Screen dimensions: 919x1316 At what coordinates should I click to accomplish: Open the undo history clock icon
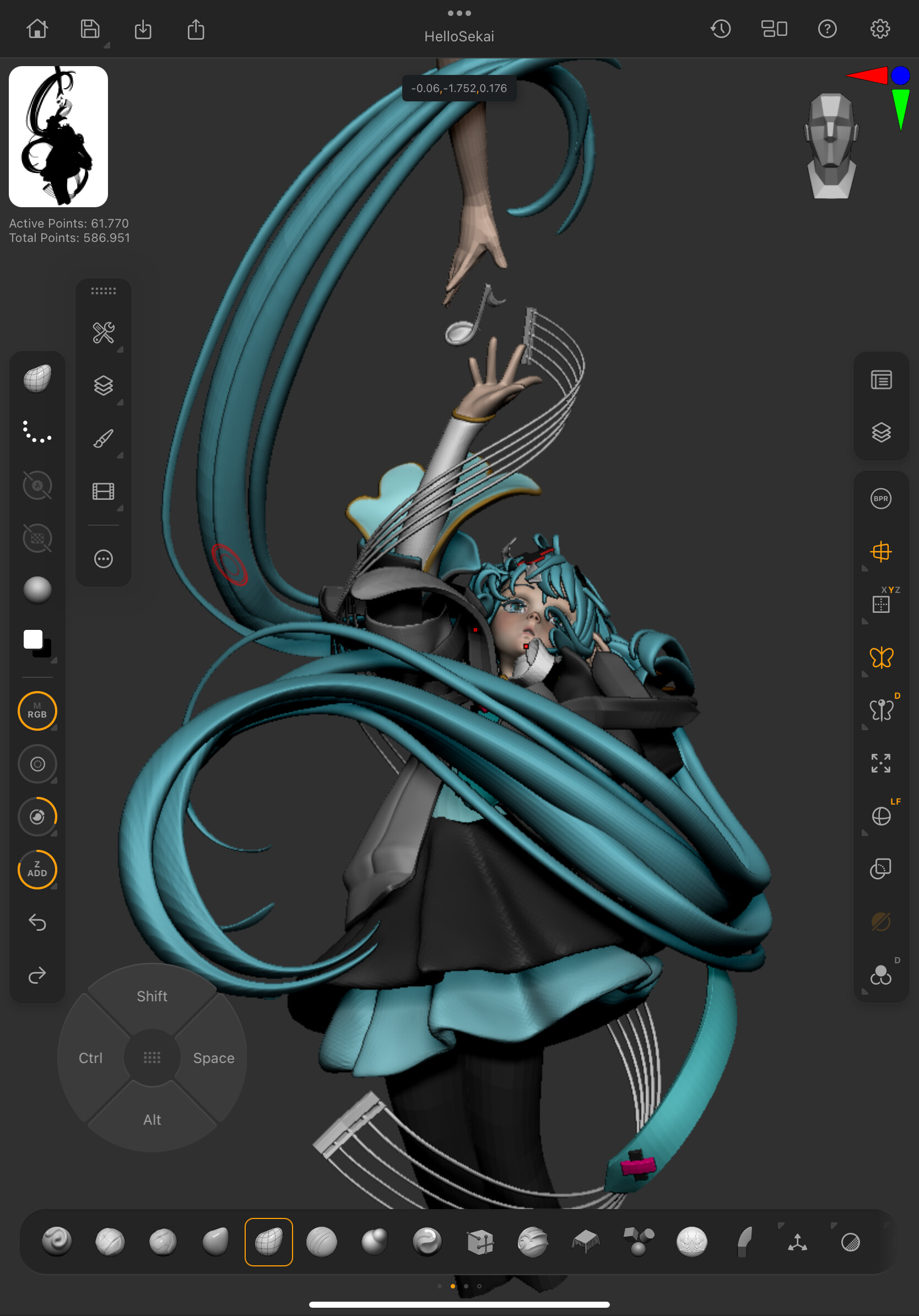coord(720,29)
